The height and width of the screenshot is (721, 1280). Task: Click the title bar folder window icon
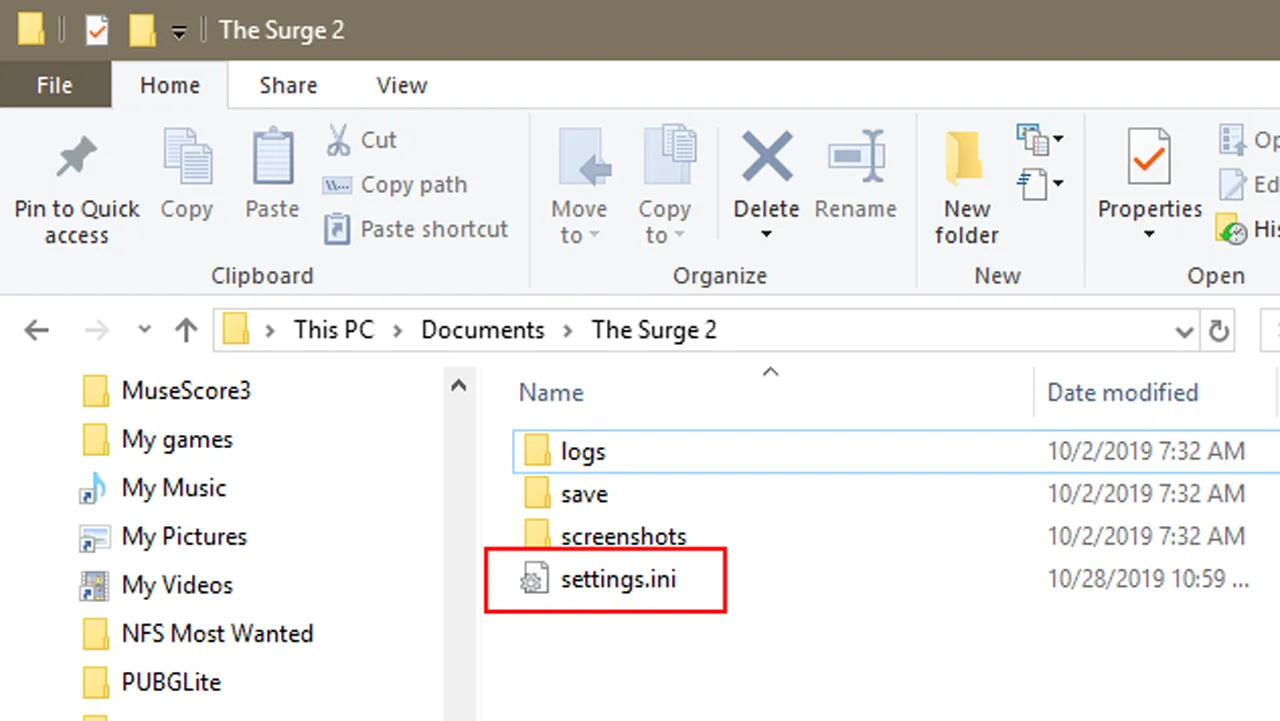coord(31,30)
